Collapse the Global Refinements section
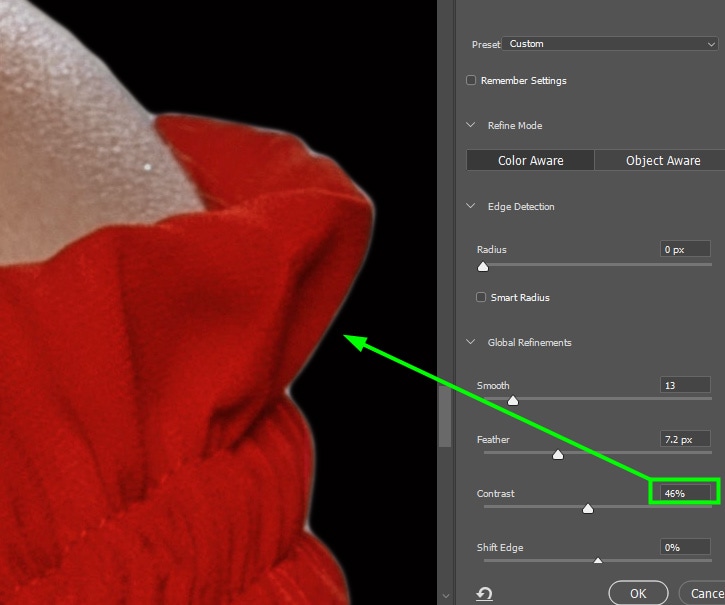The width and height of the screenshot is (725, 605). (x=471, y=342)
